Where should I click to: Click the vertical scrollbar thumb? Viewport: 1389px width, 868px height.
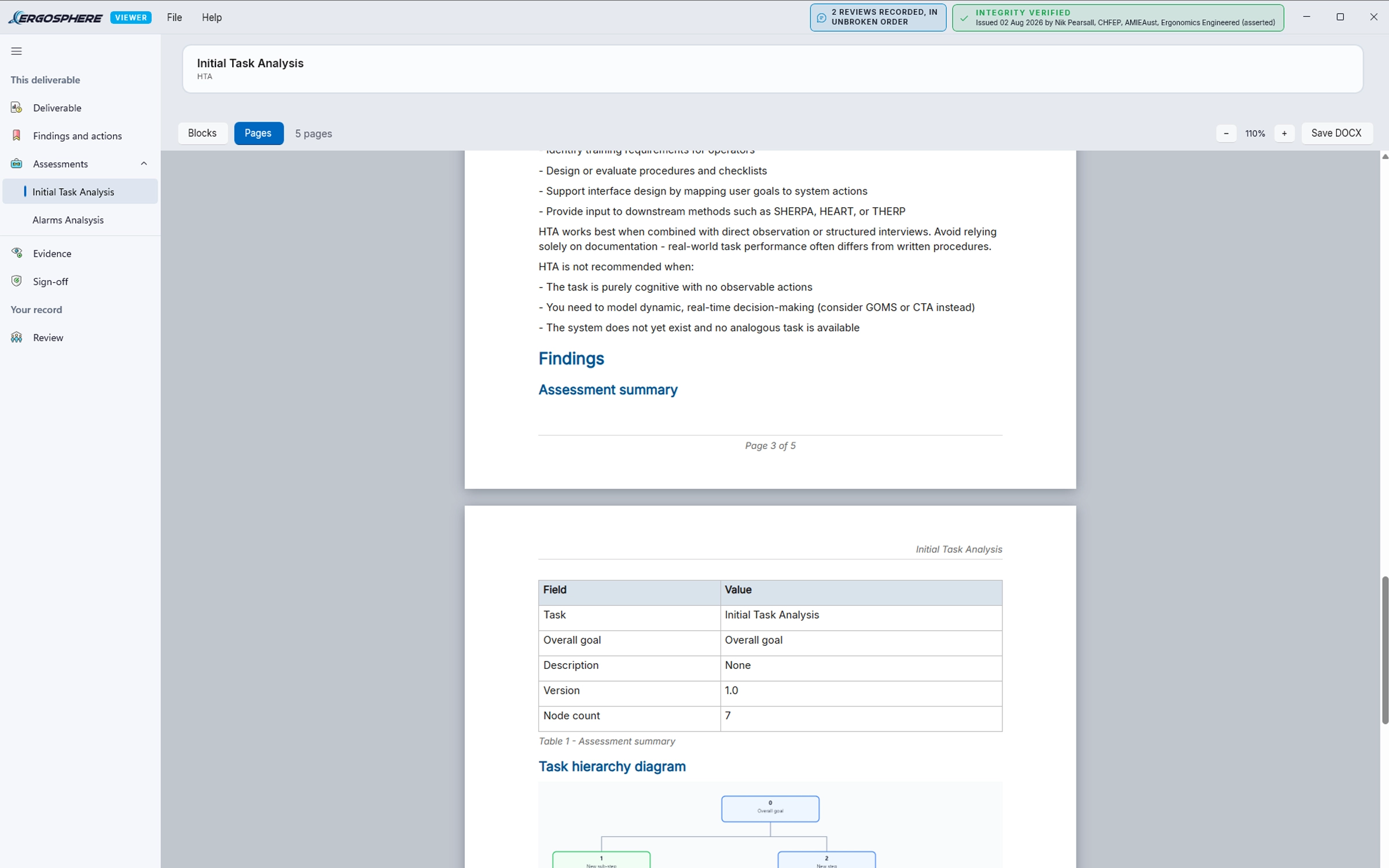pyautogui.click(x=1384, y=650)
